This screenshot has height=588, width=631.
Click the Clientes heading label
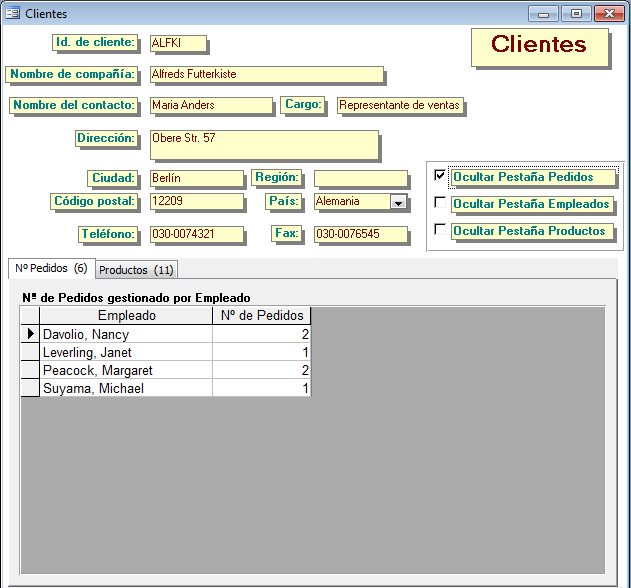point(540,47)
